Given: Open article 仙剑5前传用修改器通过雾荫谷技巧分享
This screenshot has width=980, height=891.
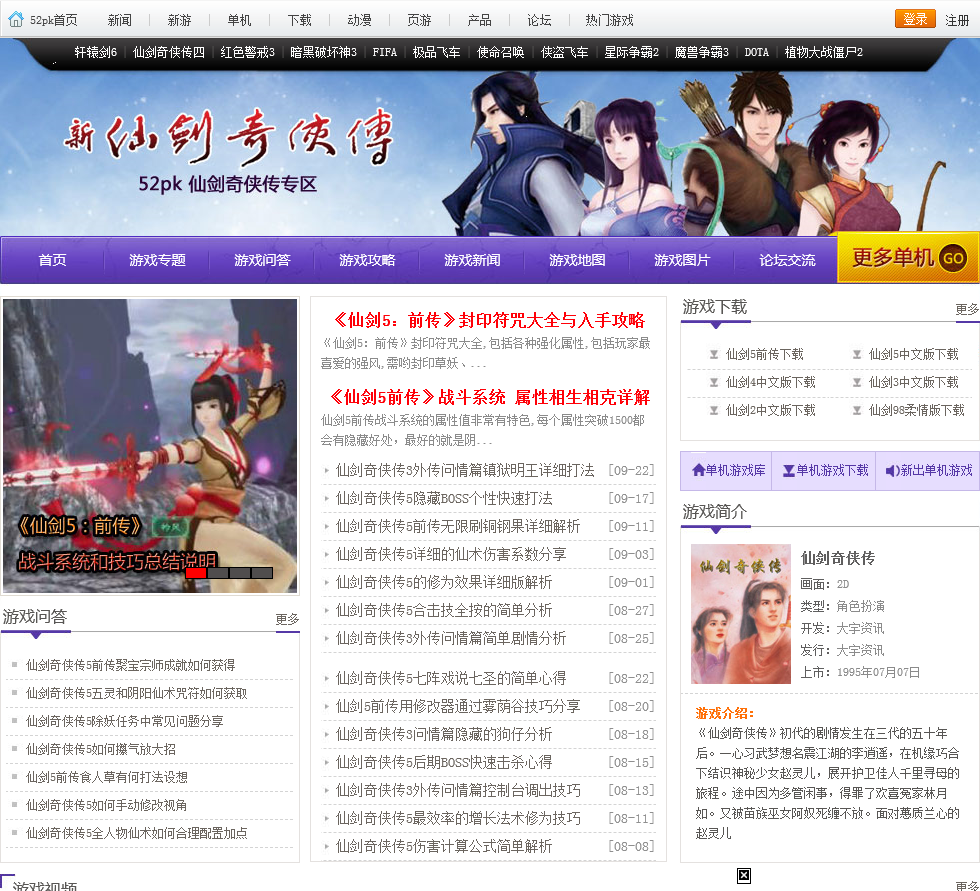Looking at the screenshot, I should point(458,706).
